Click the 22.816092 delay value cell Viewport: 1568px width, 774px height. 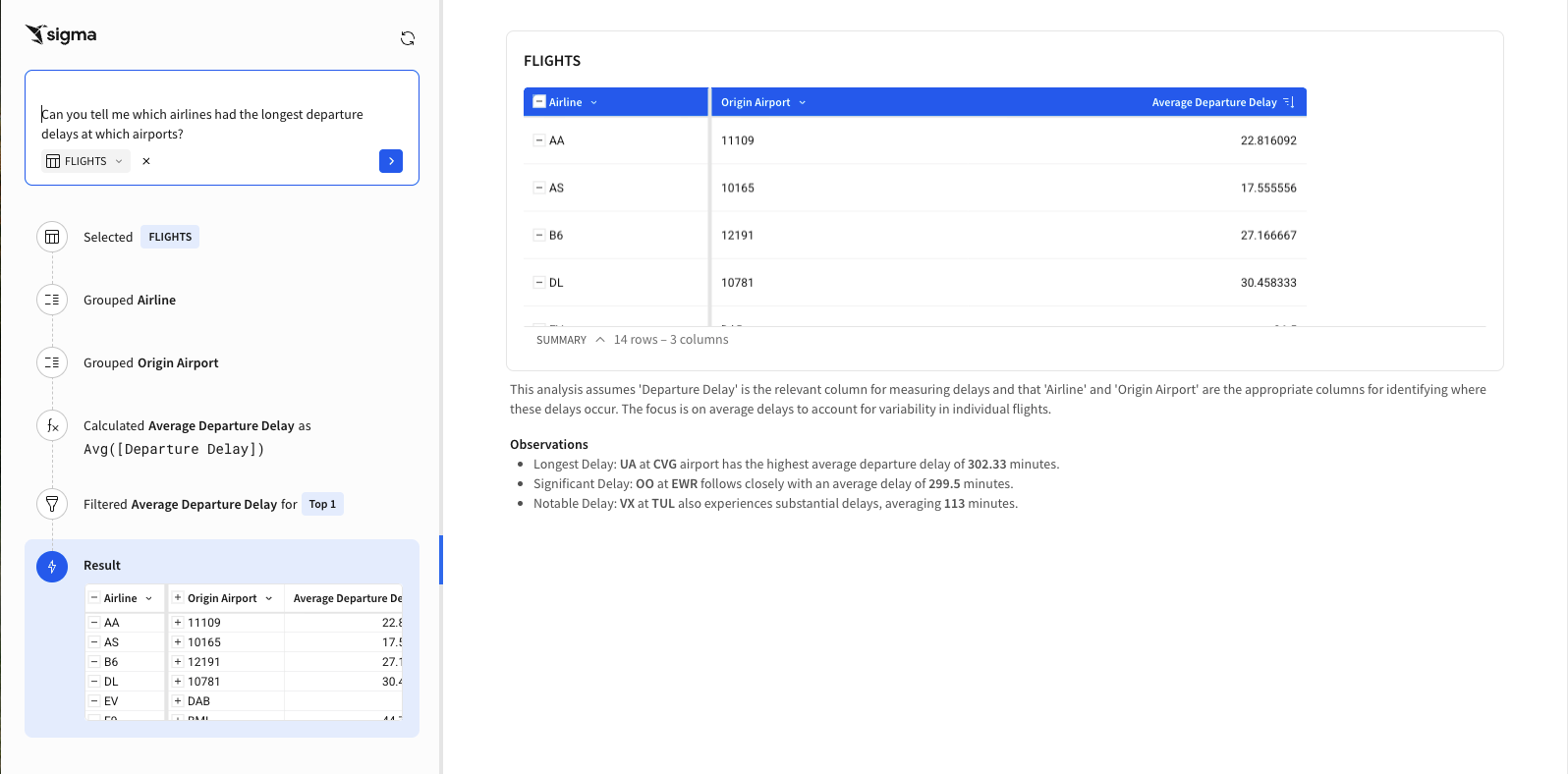point(1268,140)
